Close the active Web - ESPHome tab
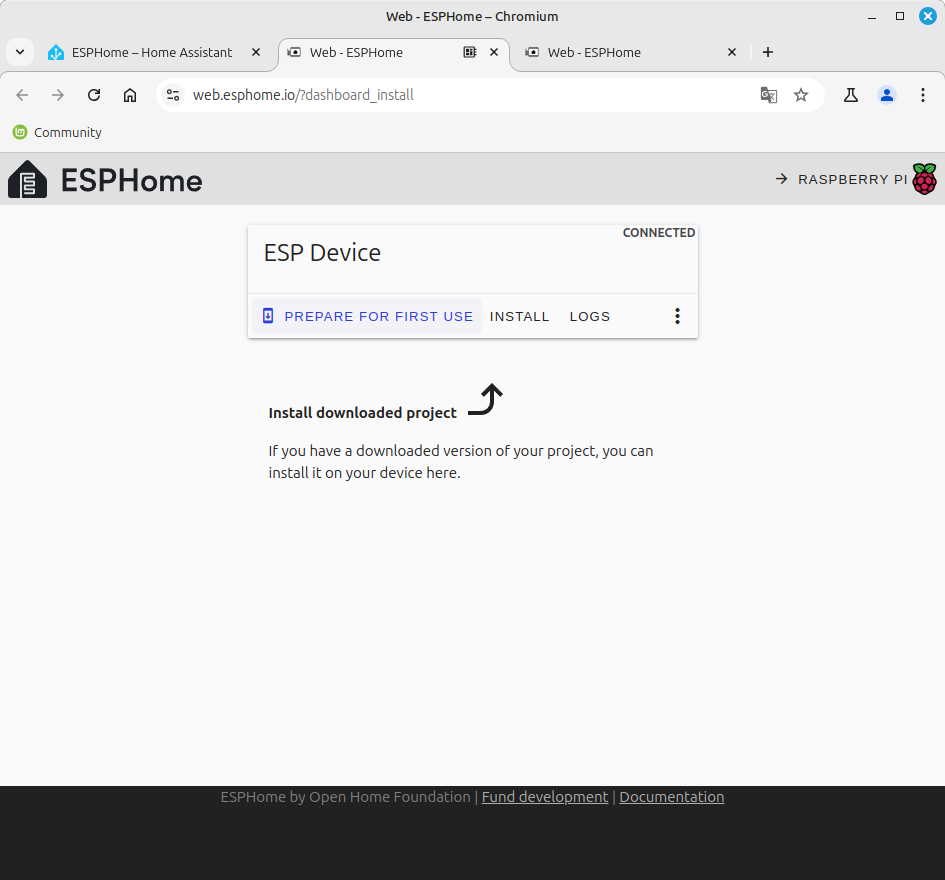This screenshot has height=880, width=945. (x=494, y=52)
